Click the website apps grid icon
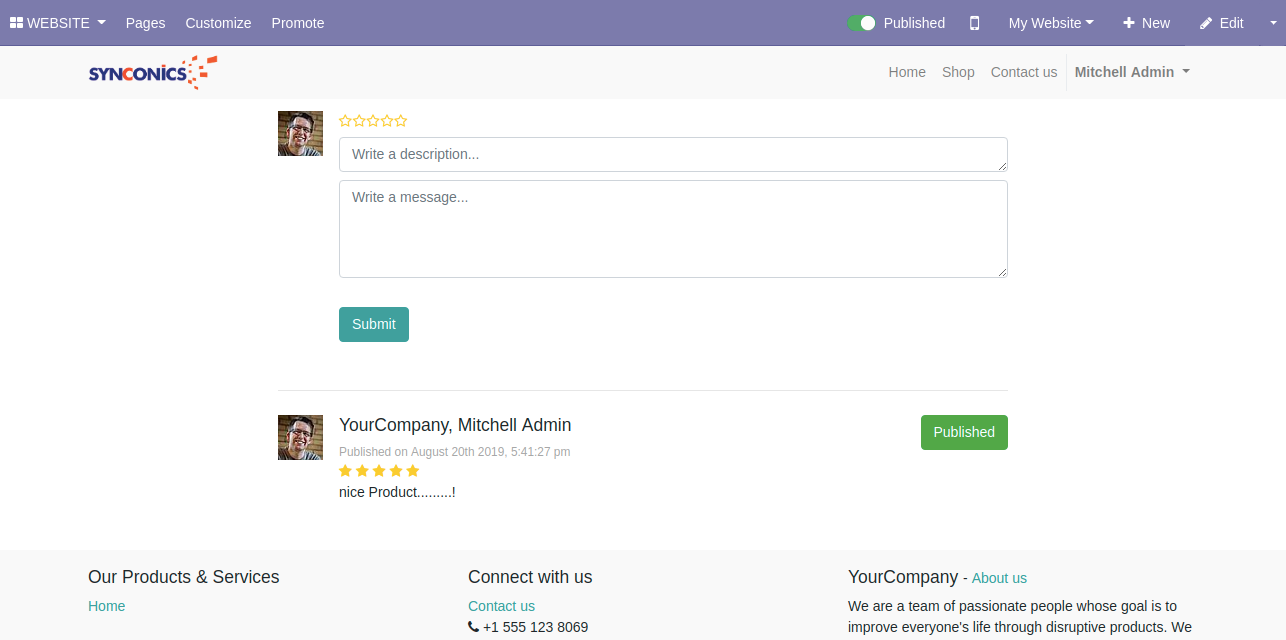This screenshot has height=640, width=1286. pos(16,23)
